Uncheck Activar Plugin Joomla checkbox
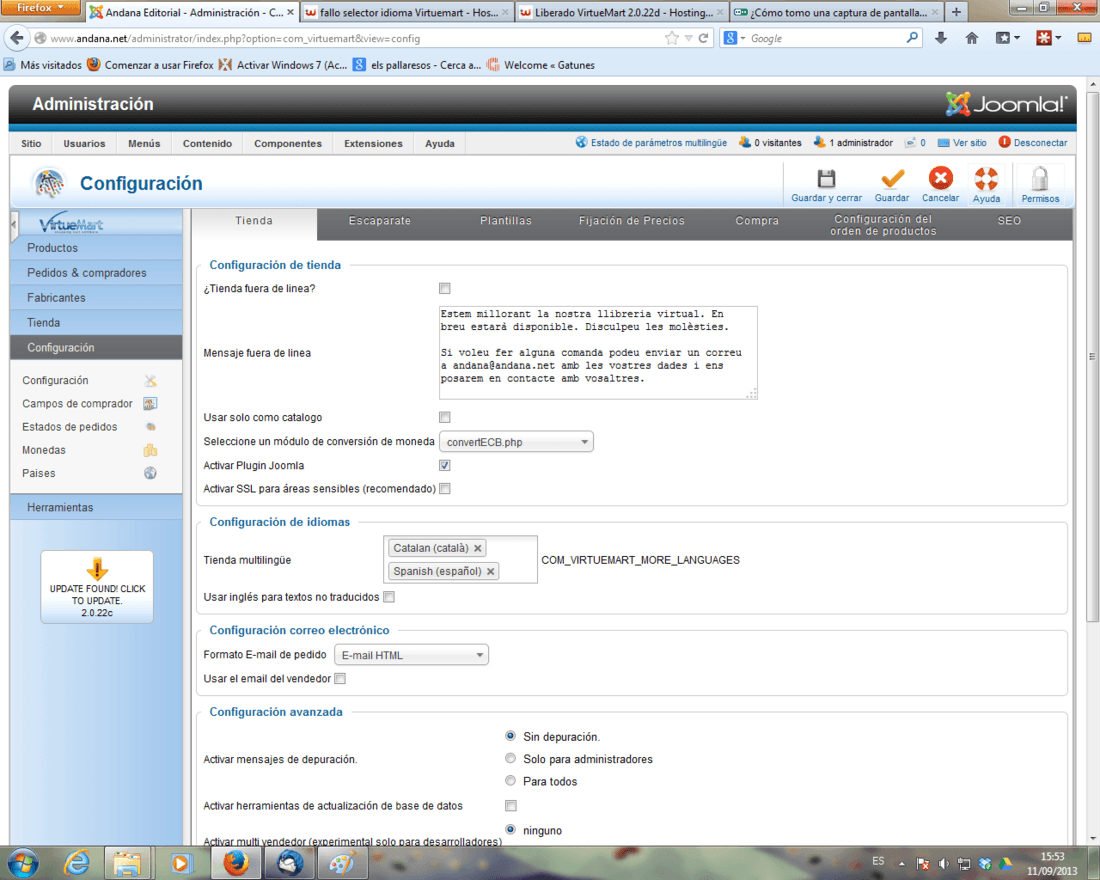Image resolution: width=1100 pixels, height=880 pixels. point(445,465)
